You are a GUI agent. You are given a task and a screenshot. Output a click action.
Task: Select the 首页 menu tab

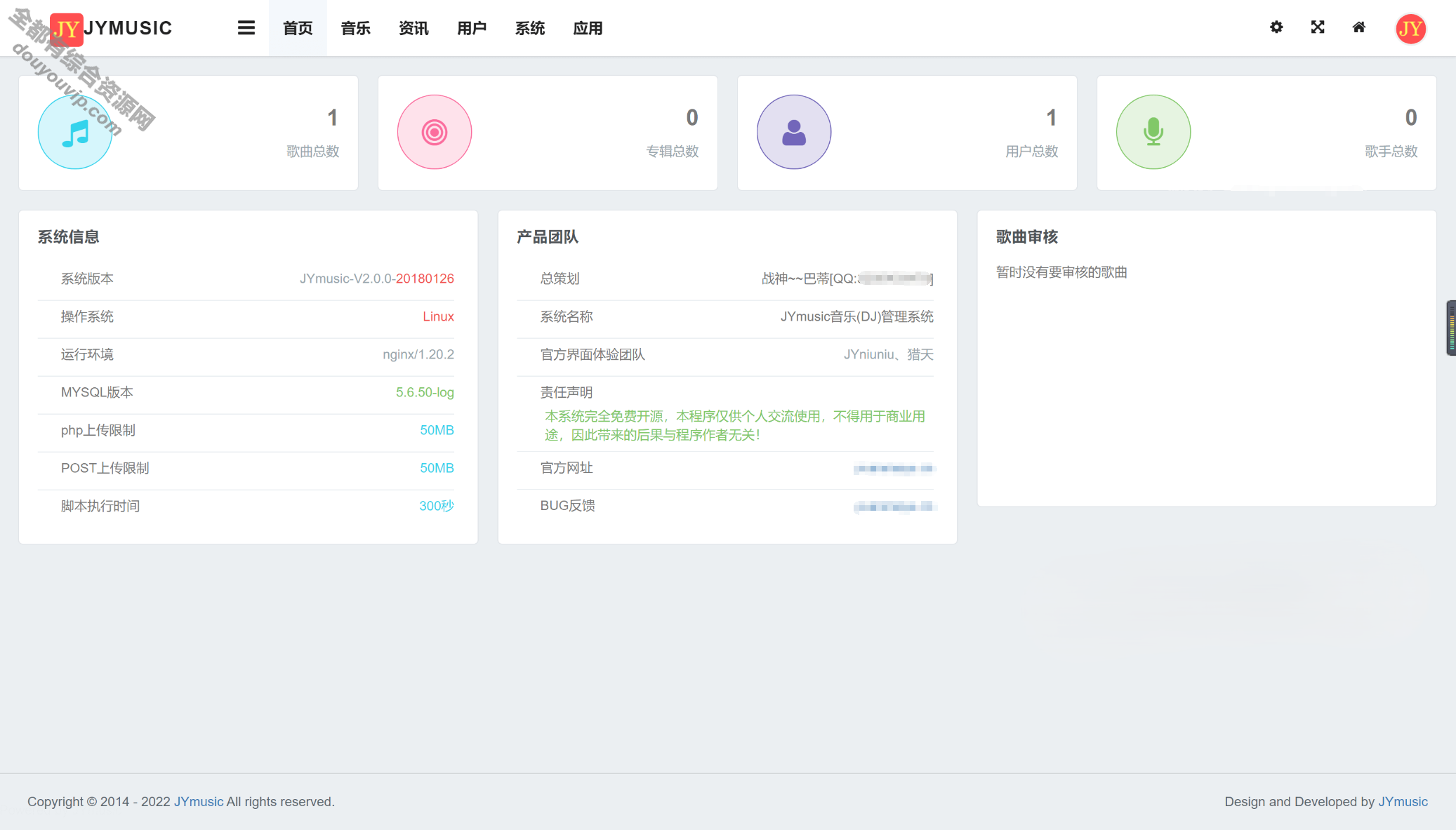(x=298, y=28)
